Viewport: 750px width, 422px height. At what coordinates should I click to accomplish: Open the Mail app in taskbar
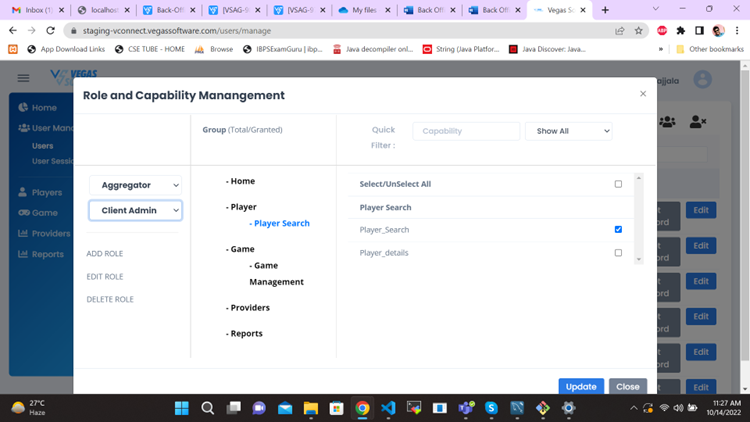tap(285, 408)
